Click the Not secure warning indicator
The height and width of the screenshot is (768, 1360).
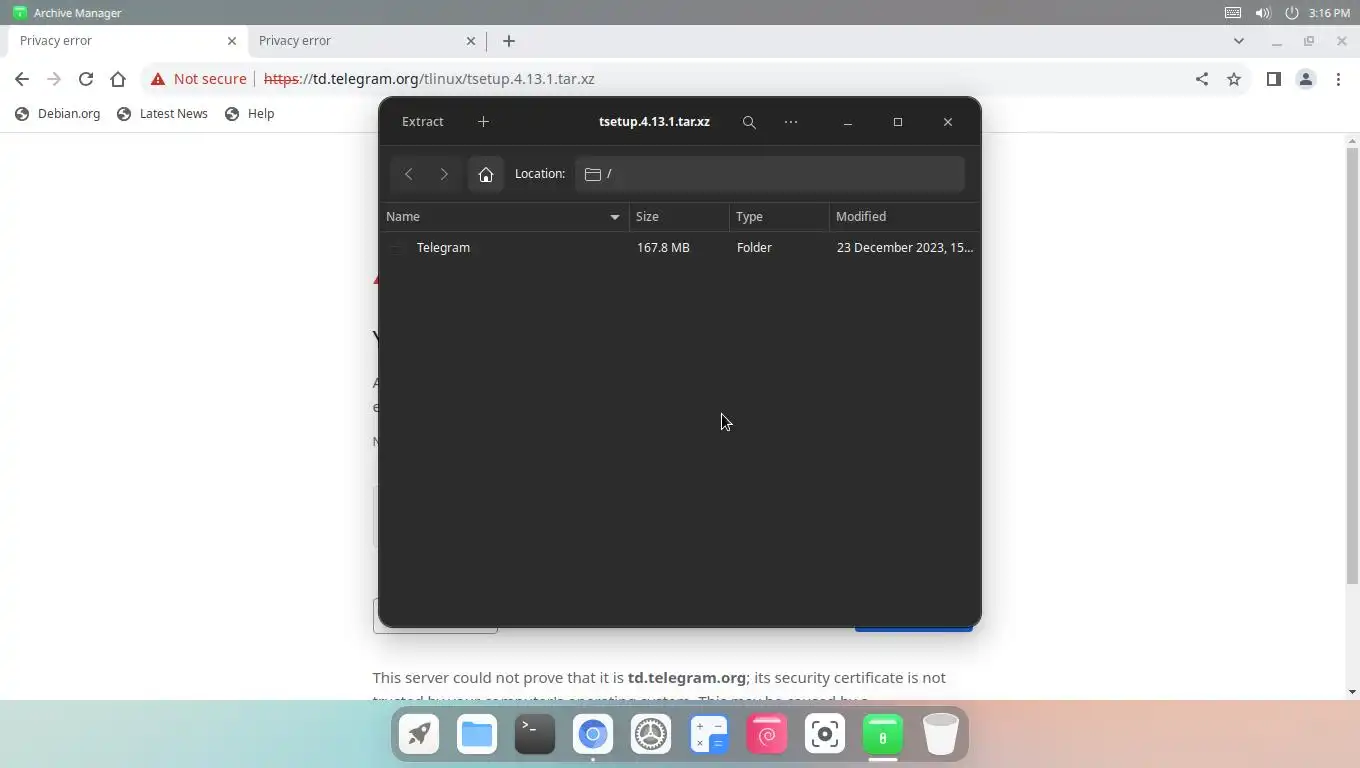coord(199,79)
